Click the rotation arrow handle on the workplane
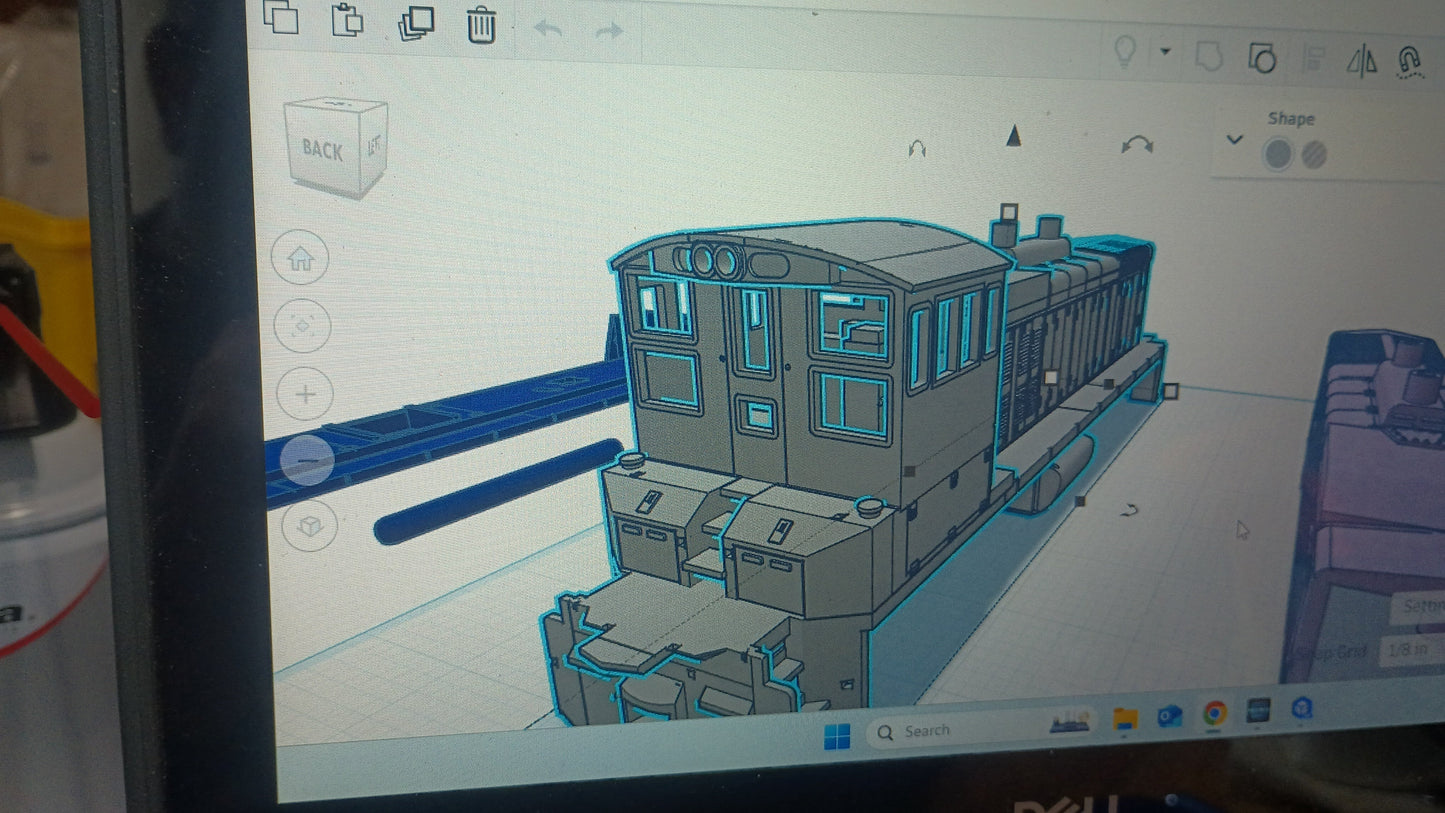The image size is (1445, 813). coord(1129,511)
